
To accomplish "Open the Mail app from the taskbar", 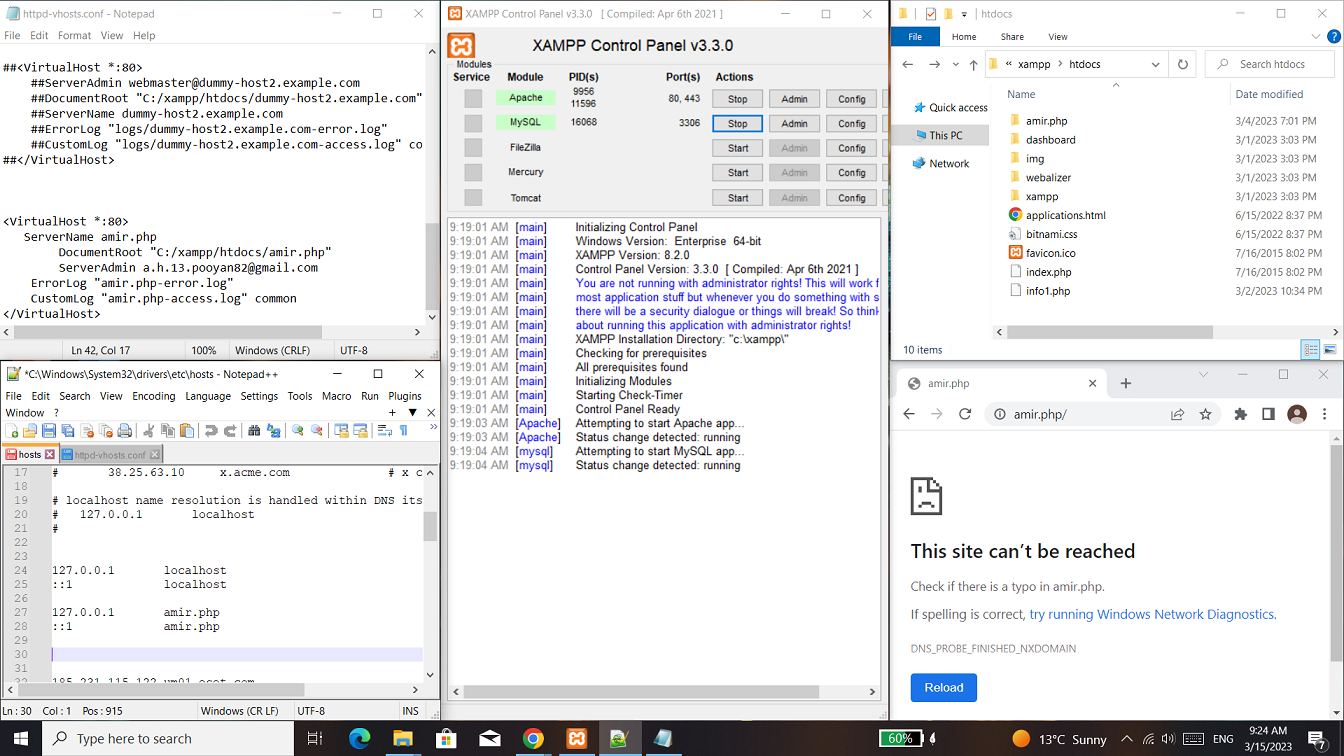I will point(490,739).
